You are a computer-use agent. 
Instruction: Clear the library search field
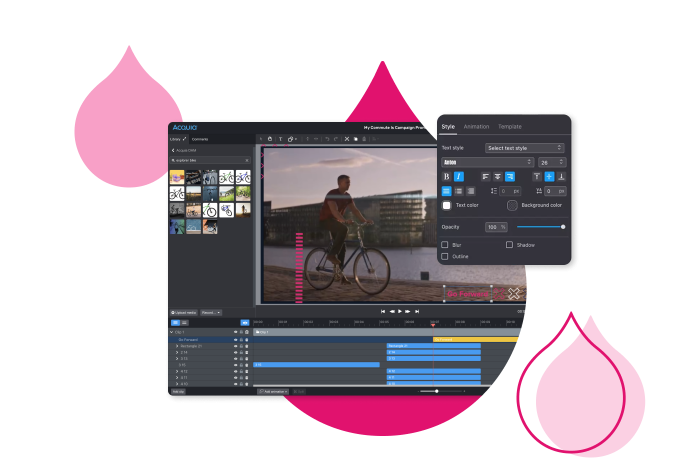pyautogui.click(x=247, y=160)
